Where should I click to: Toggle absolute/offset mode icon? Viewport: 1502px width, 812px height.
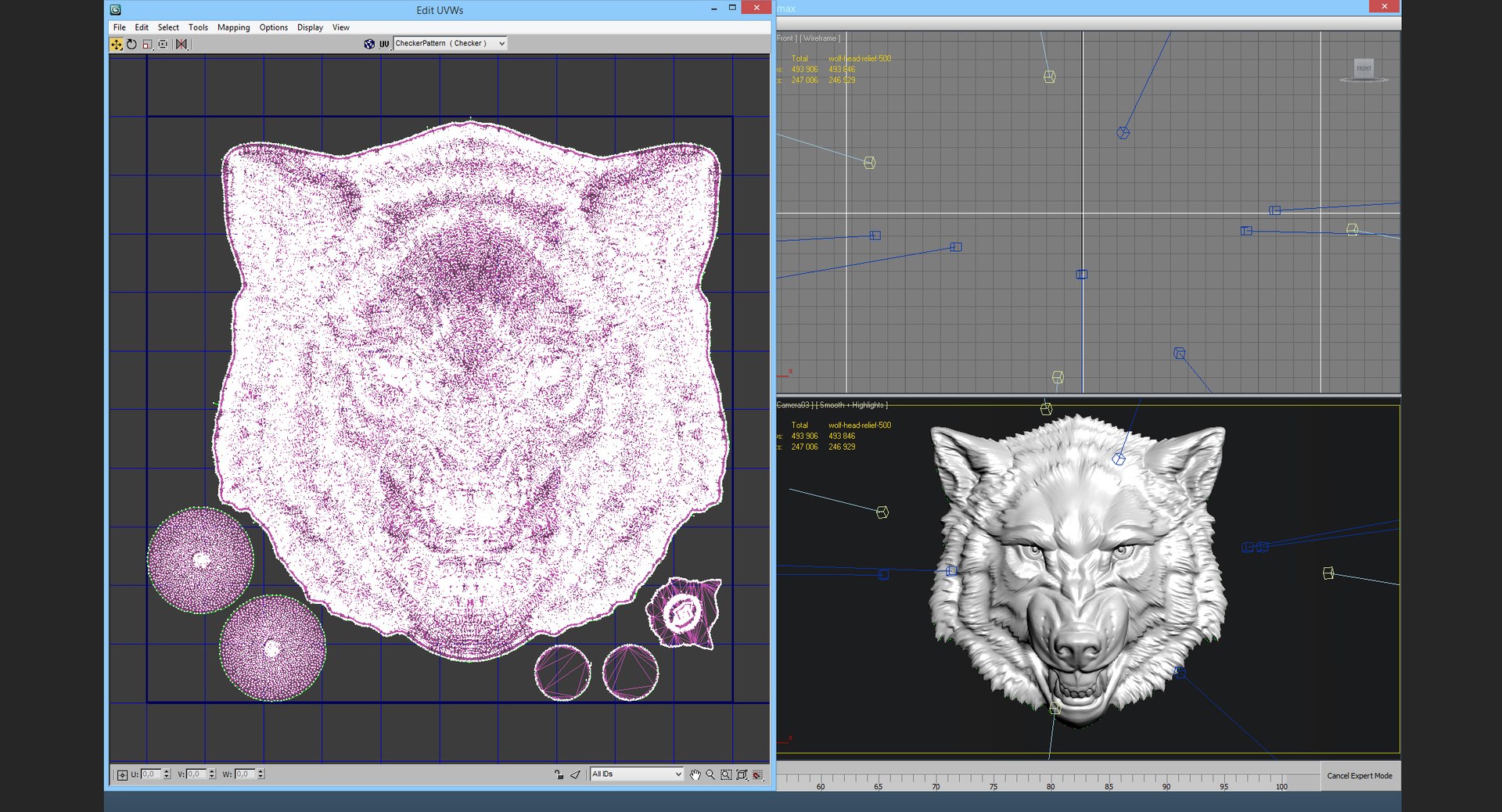[x=122, y=774]
